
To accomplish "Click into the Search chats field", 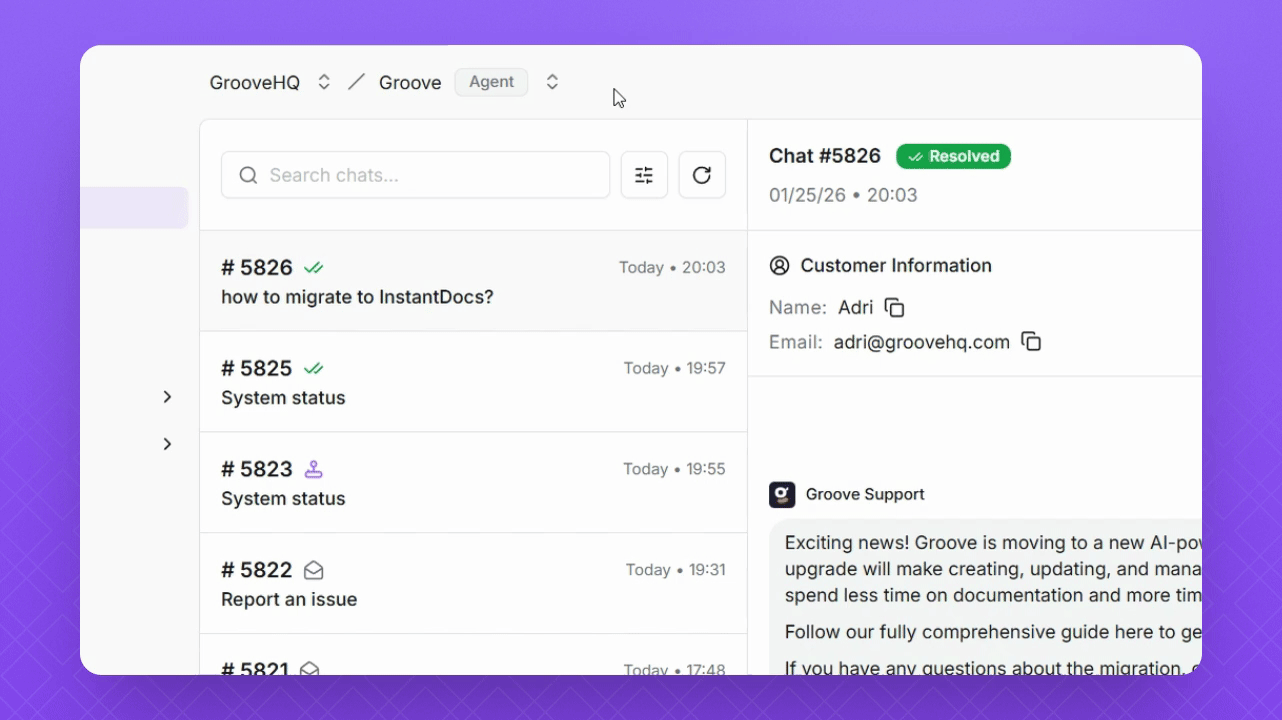I will point(416,175).
